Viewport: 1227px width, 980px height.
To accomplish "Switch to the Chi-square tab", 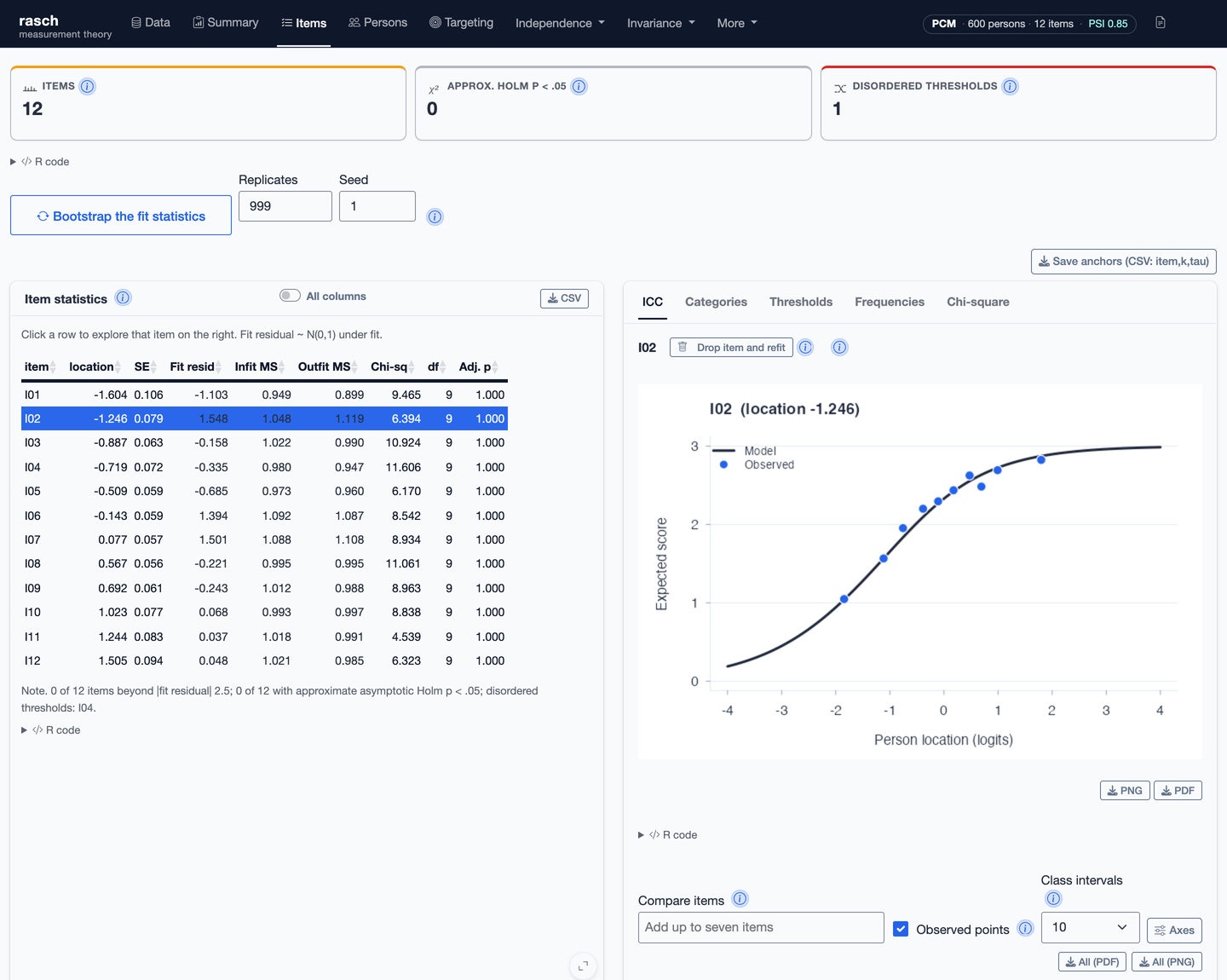I will (978, 302).
